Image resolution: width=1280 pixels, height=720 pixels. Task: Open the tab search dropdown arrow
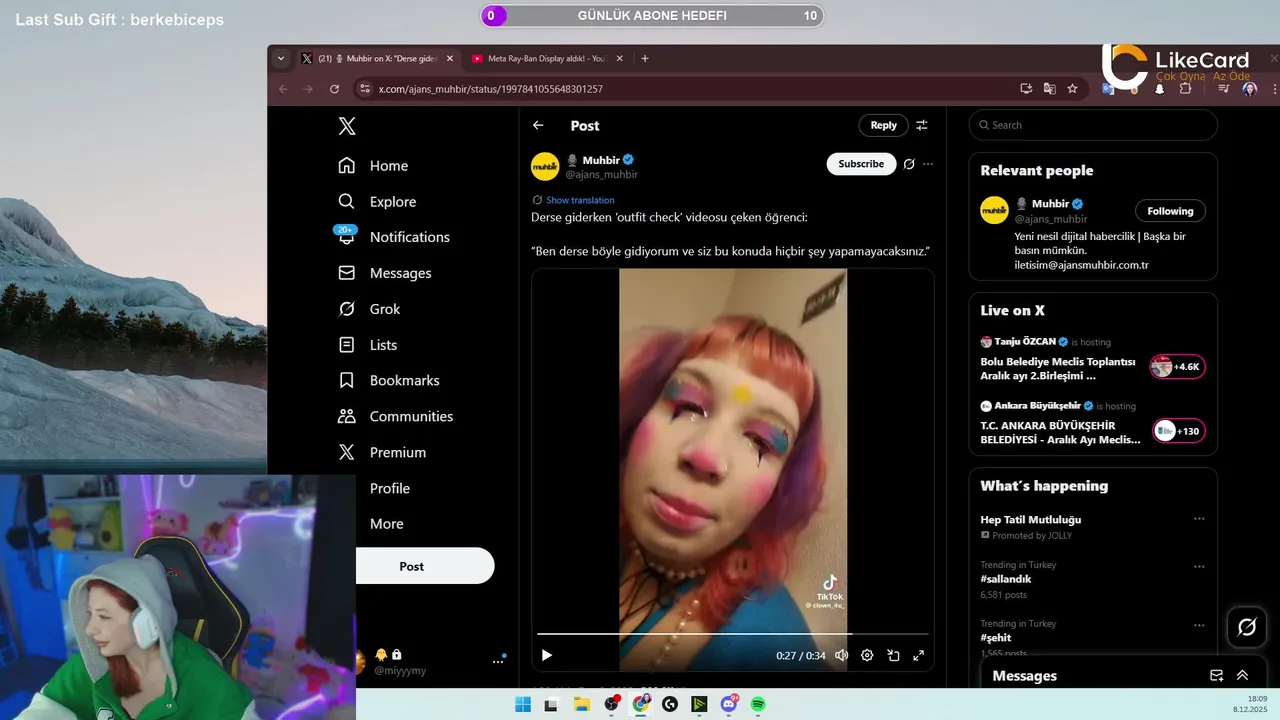(x=281, y=59)
